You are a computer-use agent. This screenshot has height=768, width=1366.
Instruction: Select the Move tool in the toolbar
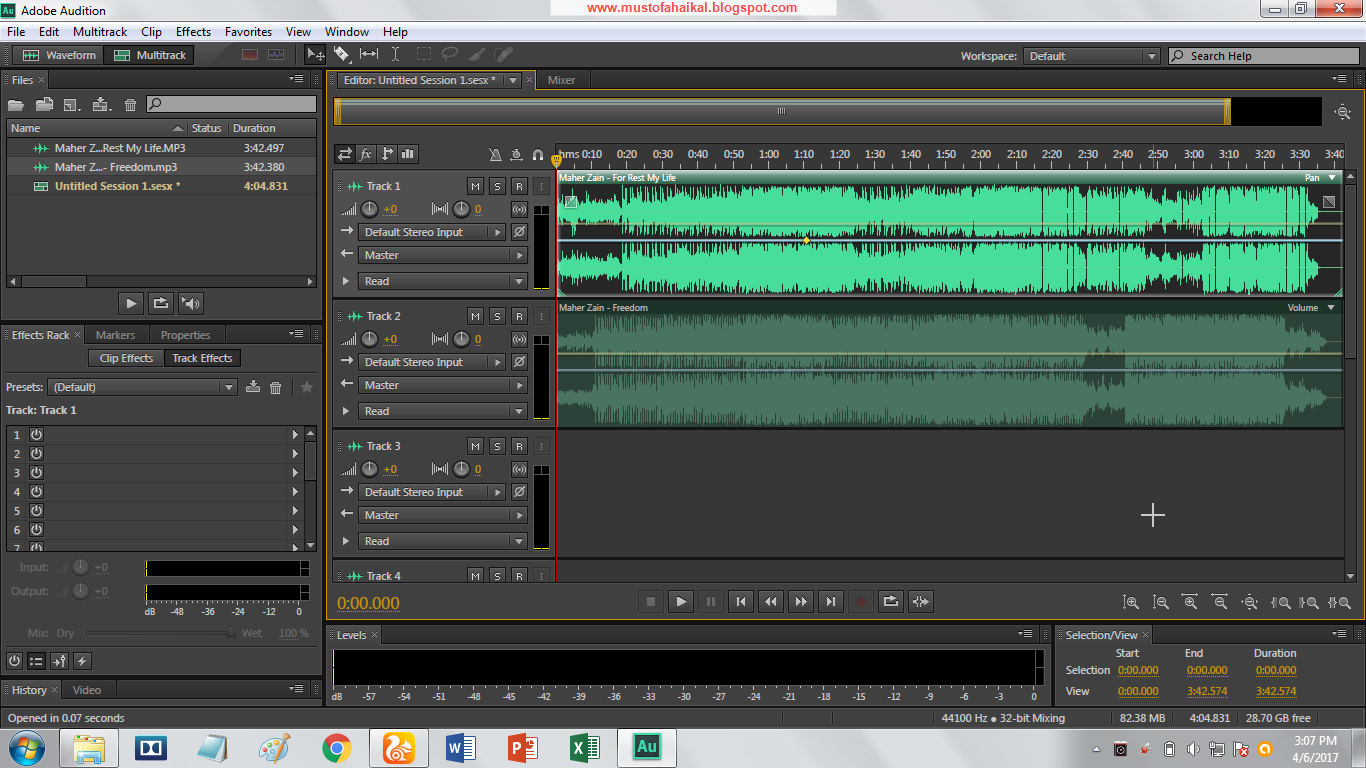pos(315,55)
